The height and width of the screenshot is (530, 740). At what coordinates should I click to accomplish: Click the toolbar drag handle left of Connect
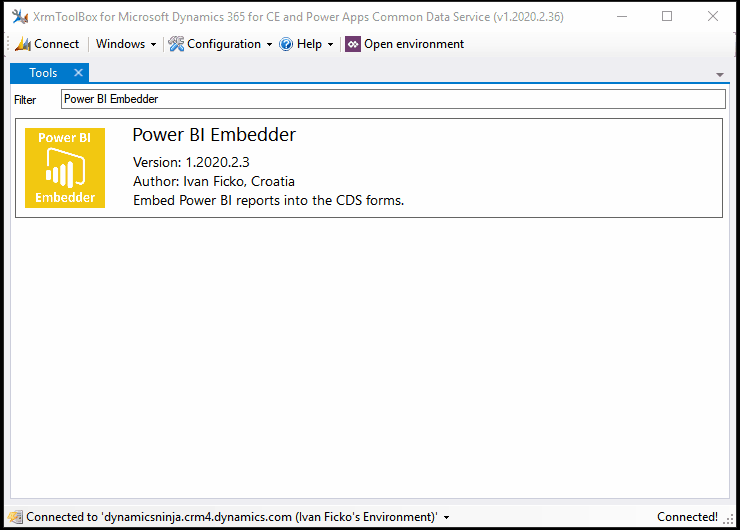[8, 44]
